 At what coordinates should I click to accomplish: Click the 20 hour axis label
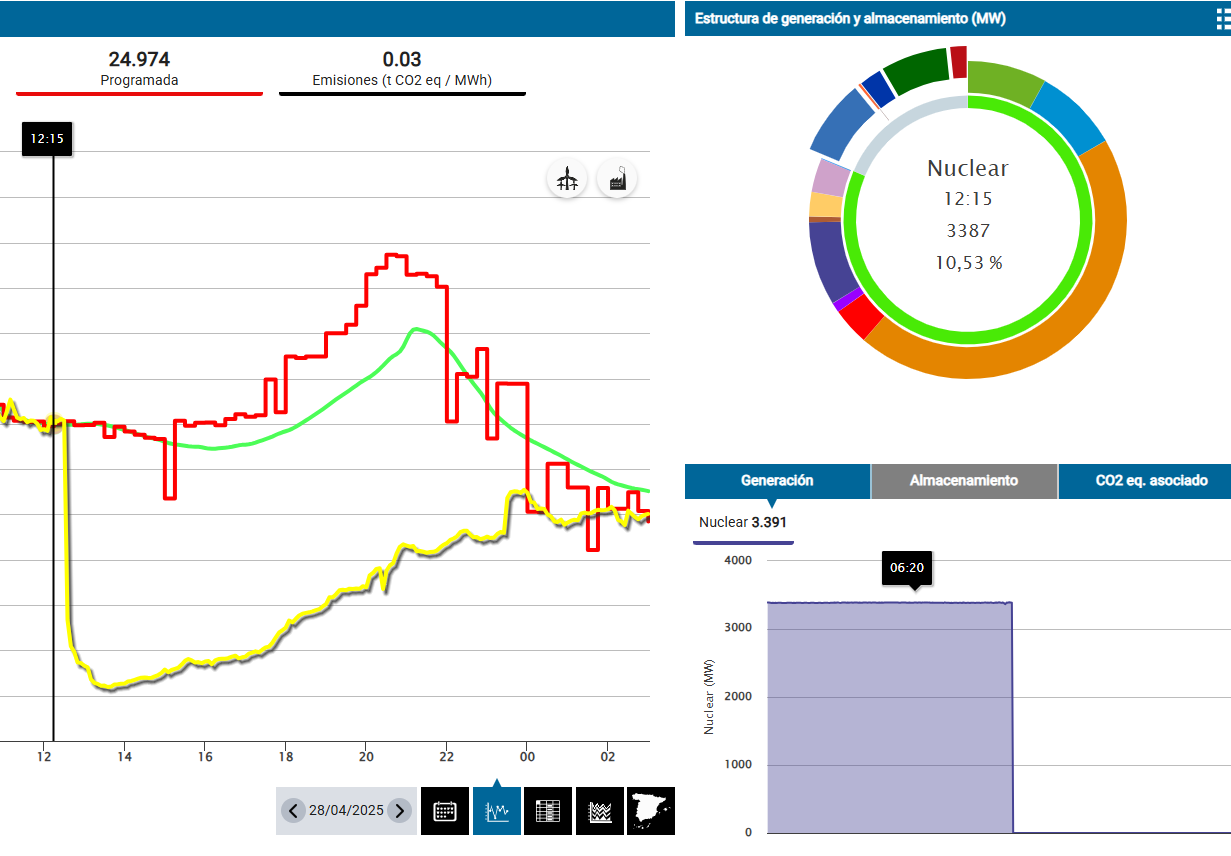point(366,757)
